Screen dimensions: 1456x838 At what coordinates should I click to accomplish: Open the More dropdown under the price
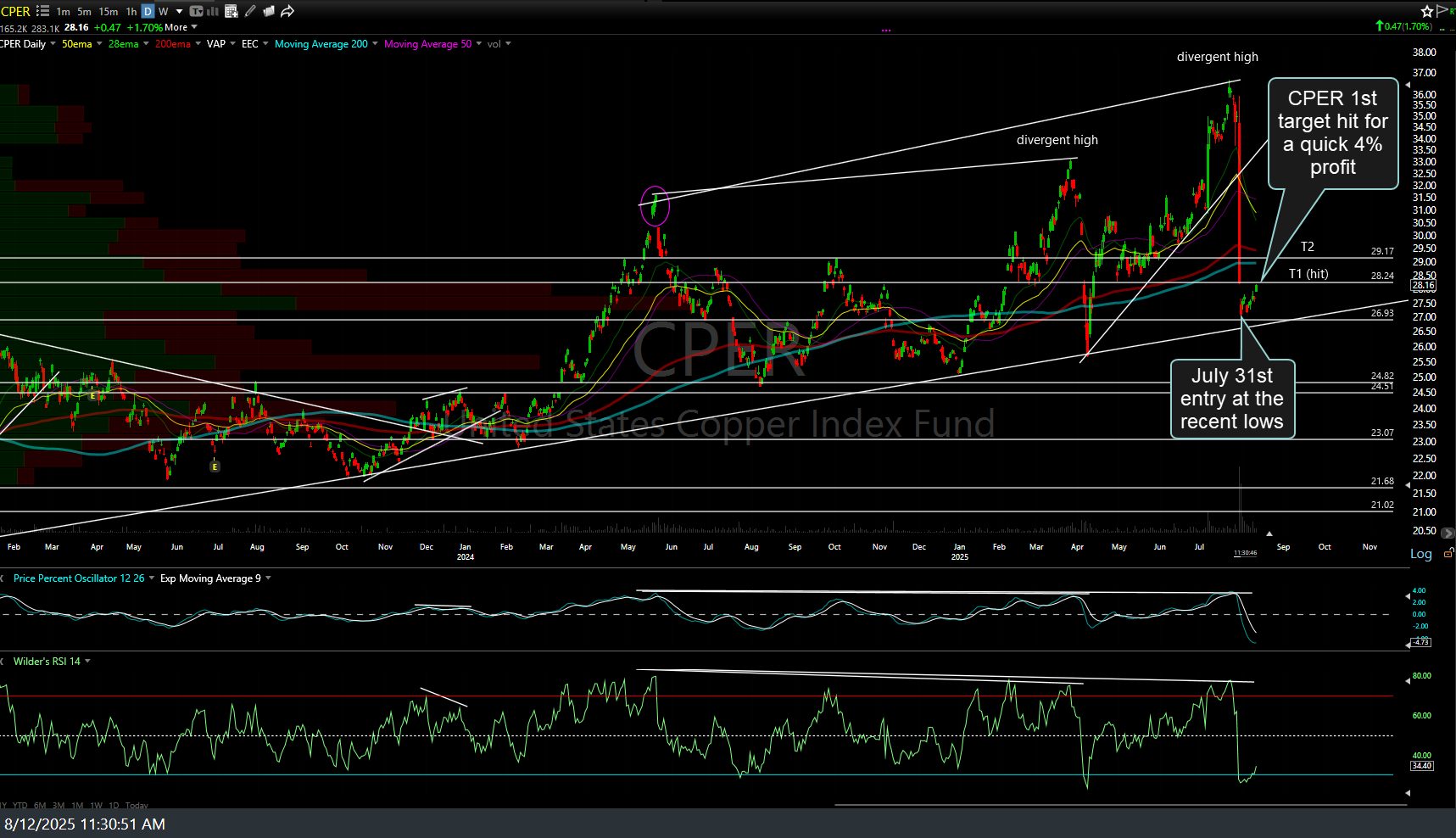tap(175, 27)
